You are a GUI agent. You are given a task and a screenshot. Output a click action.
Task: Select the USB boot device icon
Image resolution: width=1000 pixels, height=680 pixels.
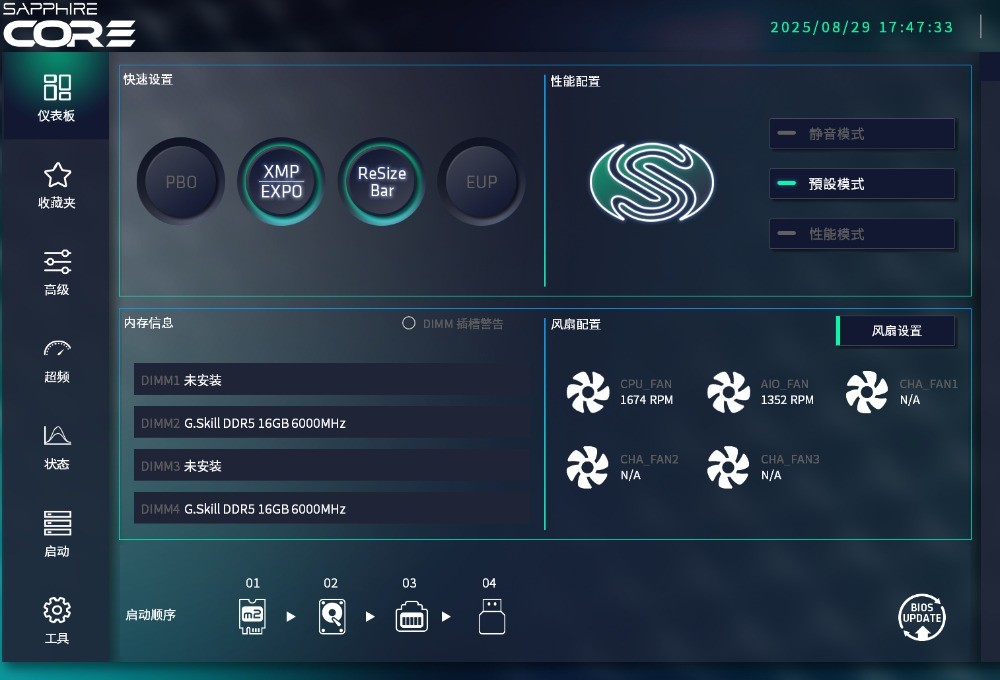492,616
